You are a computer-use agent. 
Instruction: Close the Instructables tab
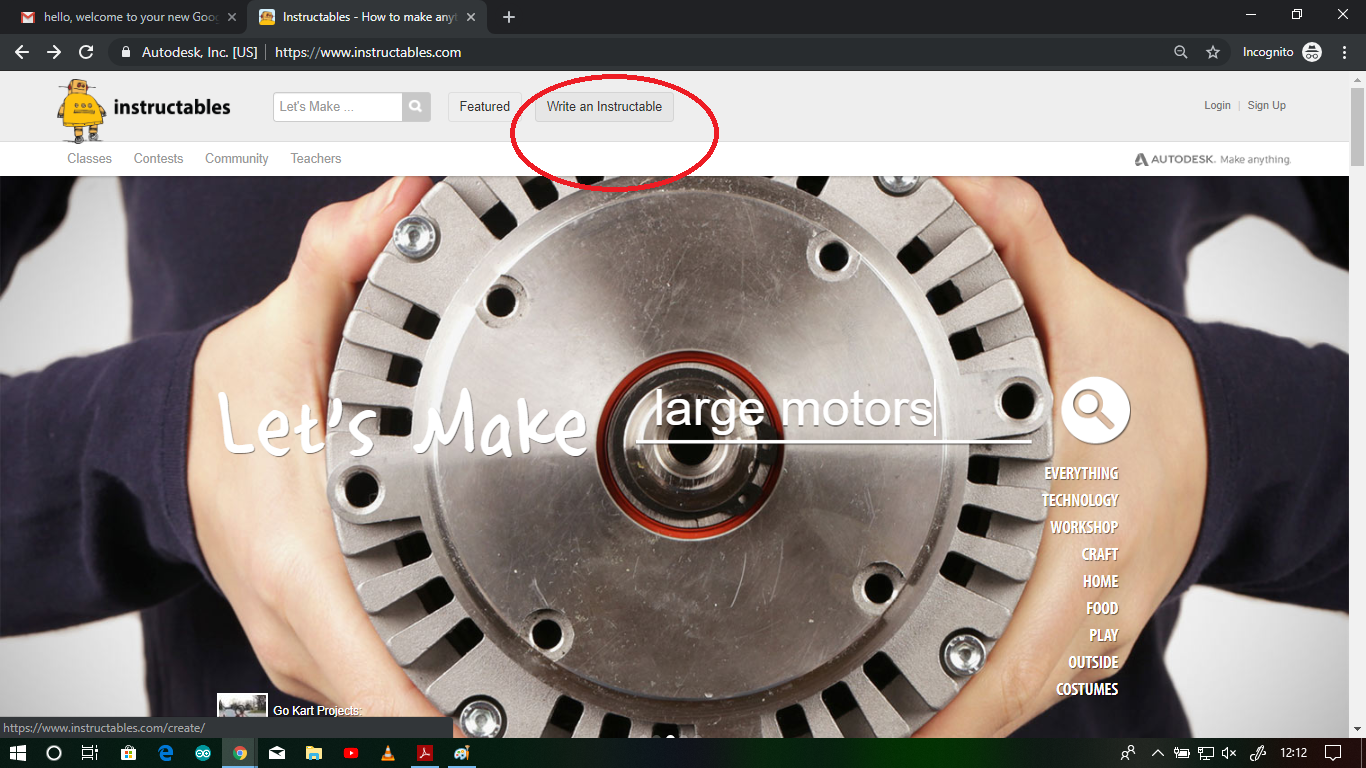click(x=471, y=17)
